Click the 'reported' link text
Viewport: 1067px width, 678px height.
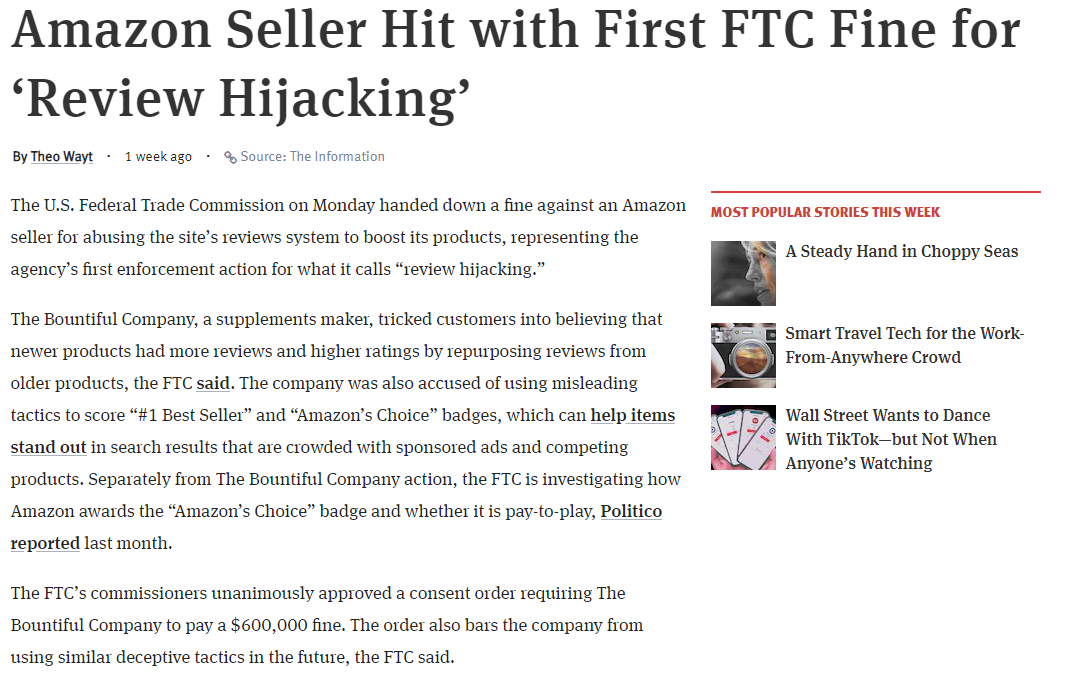[x=46, y=543]
